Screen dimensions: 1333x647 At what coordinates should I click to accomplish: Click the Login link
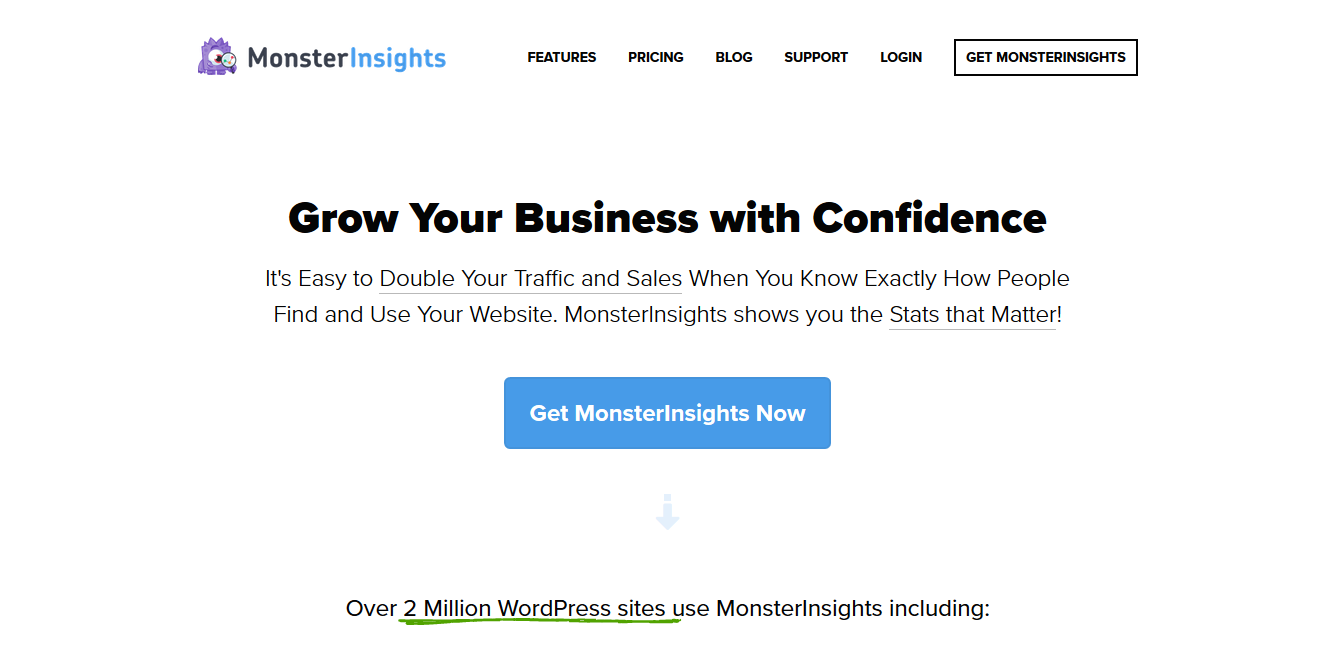901,57
